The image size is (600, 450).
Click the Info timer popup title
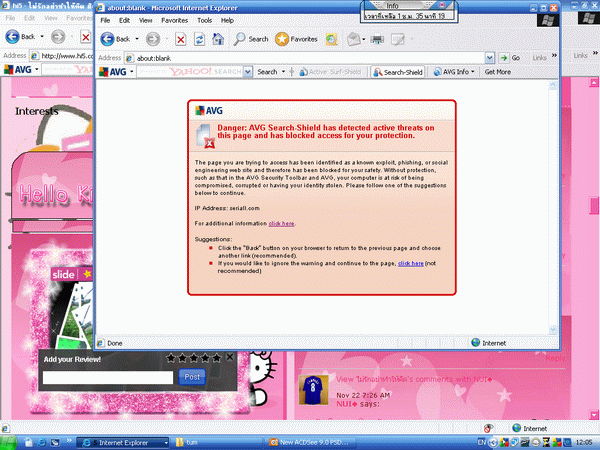392,6
